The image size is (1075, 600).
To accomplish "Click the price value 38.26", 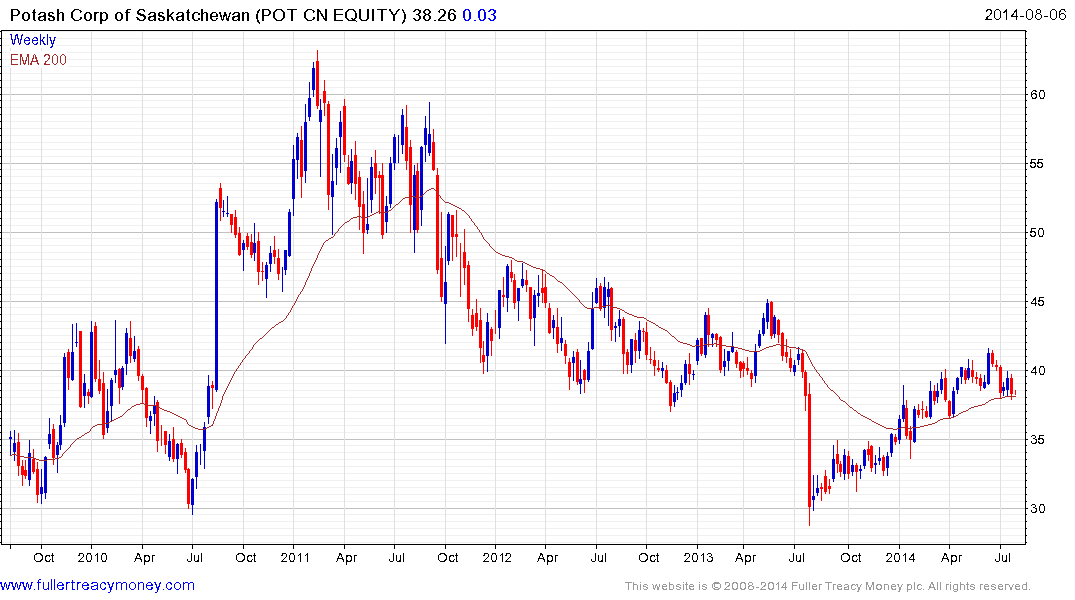I will click(434, 15).
